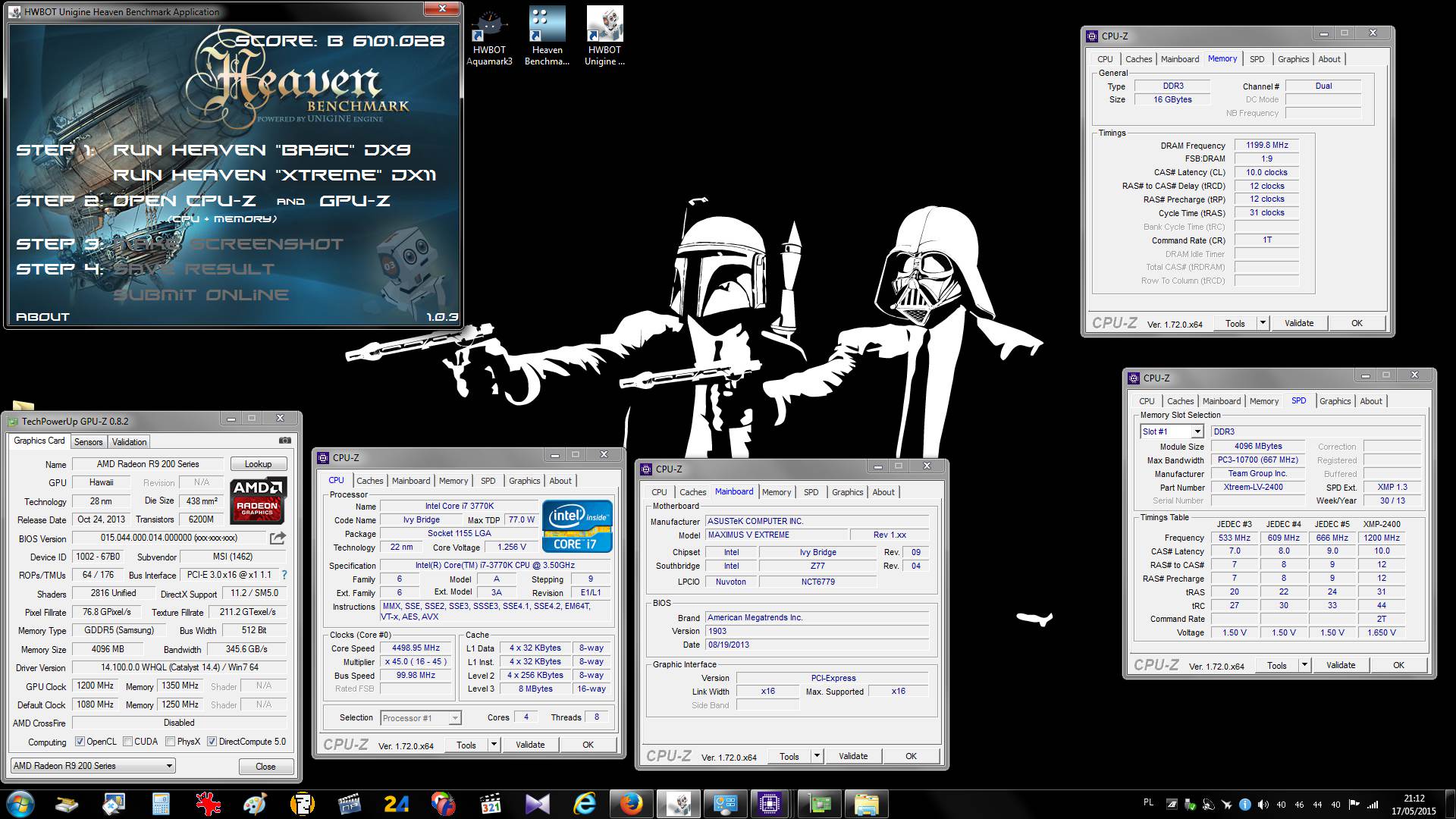Open Internet Explorer from the taskbar
Image resolution: width=1456 pixels, height=819 pixels.
585,804
